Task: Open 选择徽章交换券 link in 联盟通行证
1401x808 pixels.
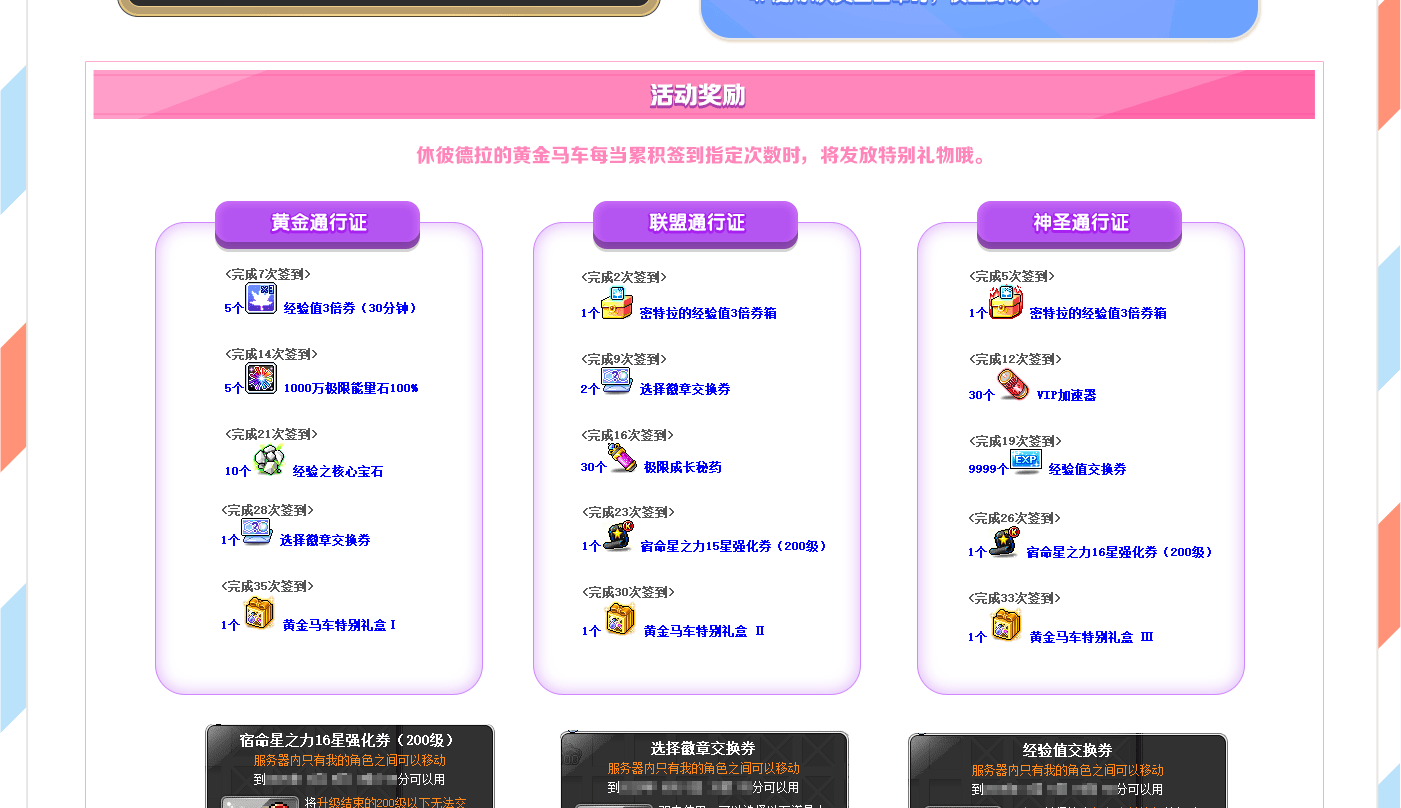Action: tap(685, 389)
